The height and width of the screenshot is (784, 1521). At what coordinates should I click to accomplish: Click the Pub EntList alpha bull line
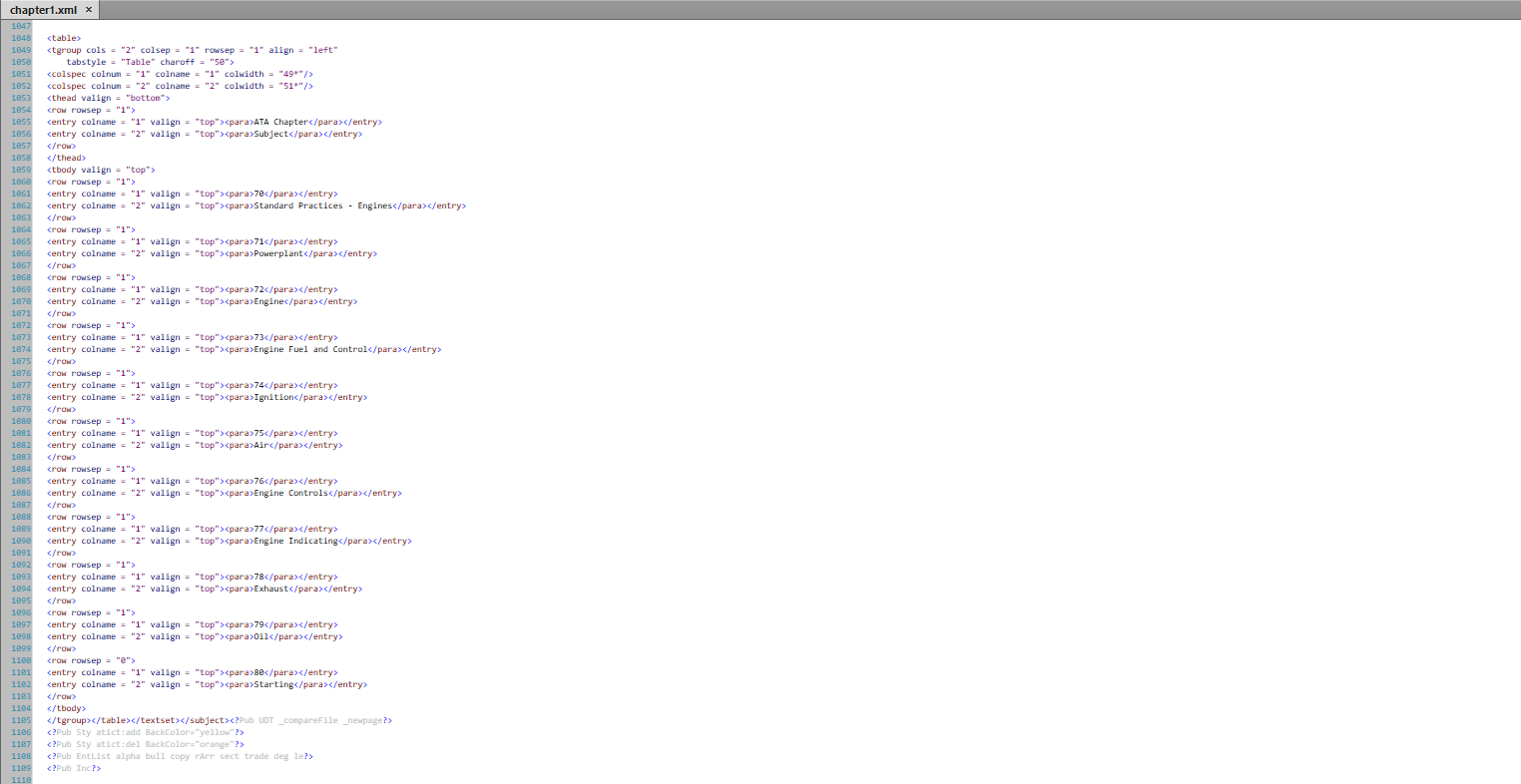coord(180,756)
